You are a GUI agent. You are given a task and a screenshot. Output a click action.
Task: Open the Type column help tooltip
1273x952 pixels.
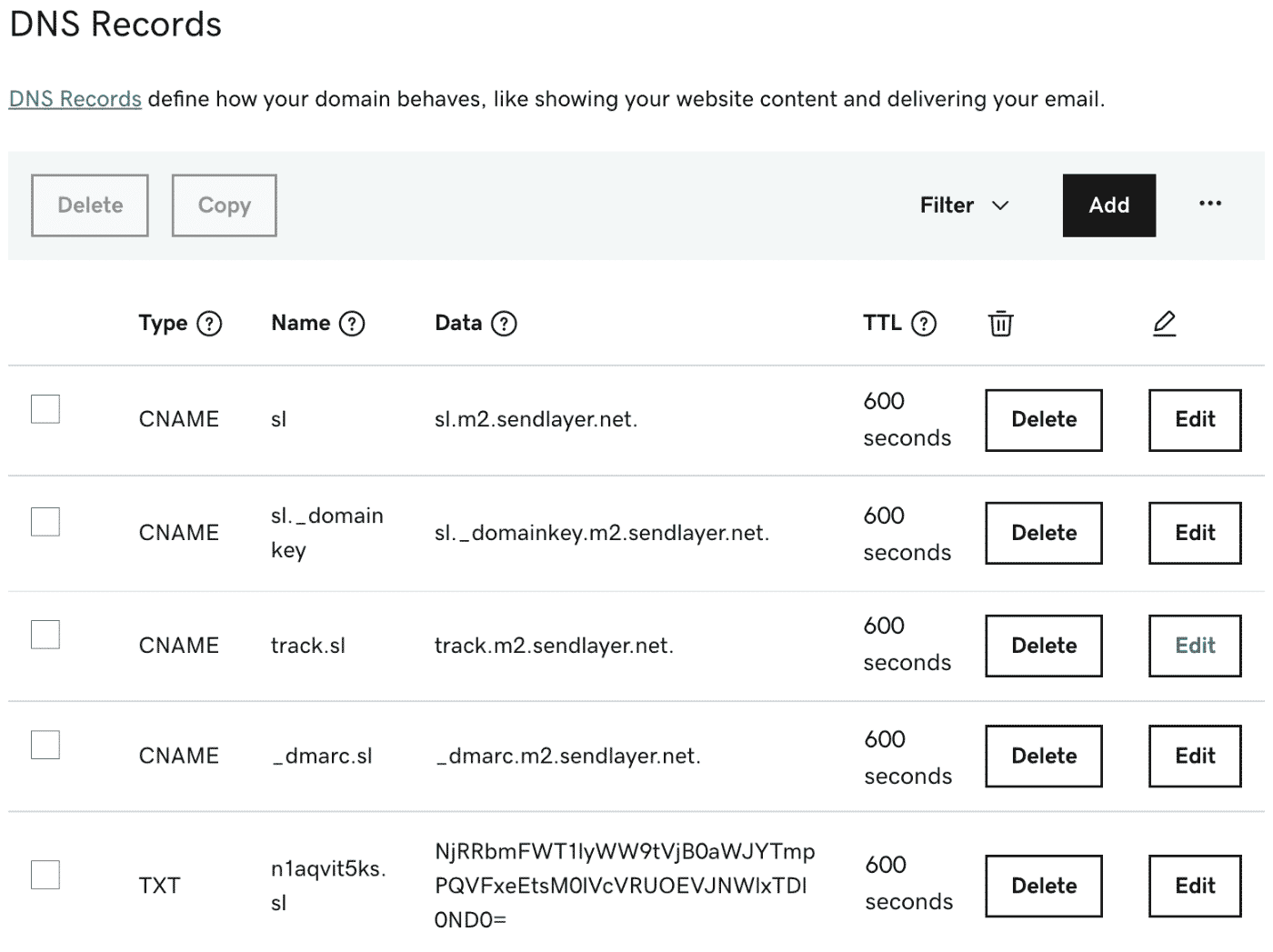tap(209, 323)
